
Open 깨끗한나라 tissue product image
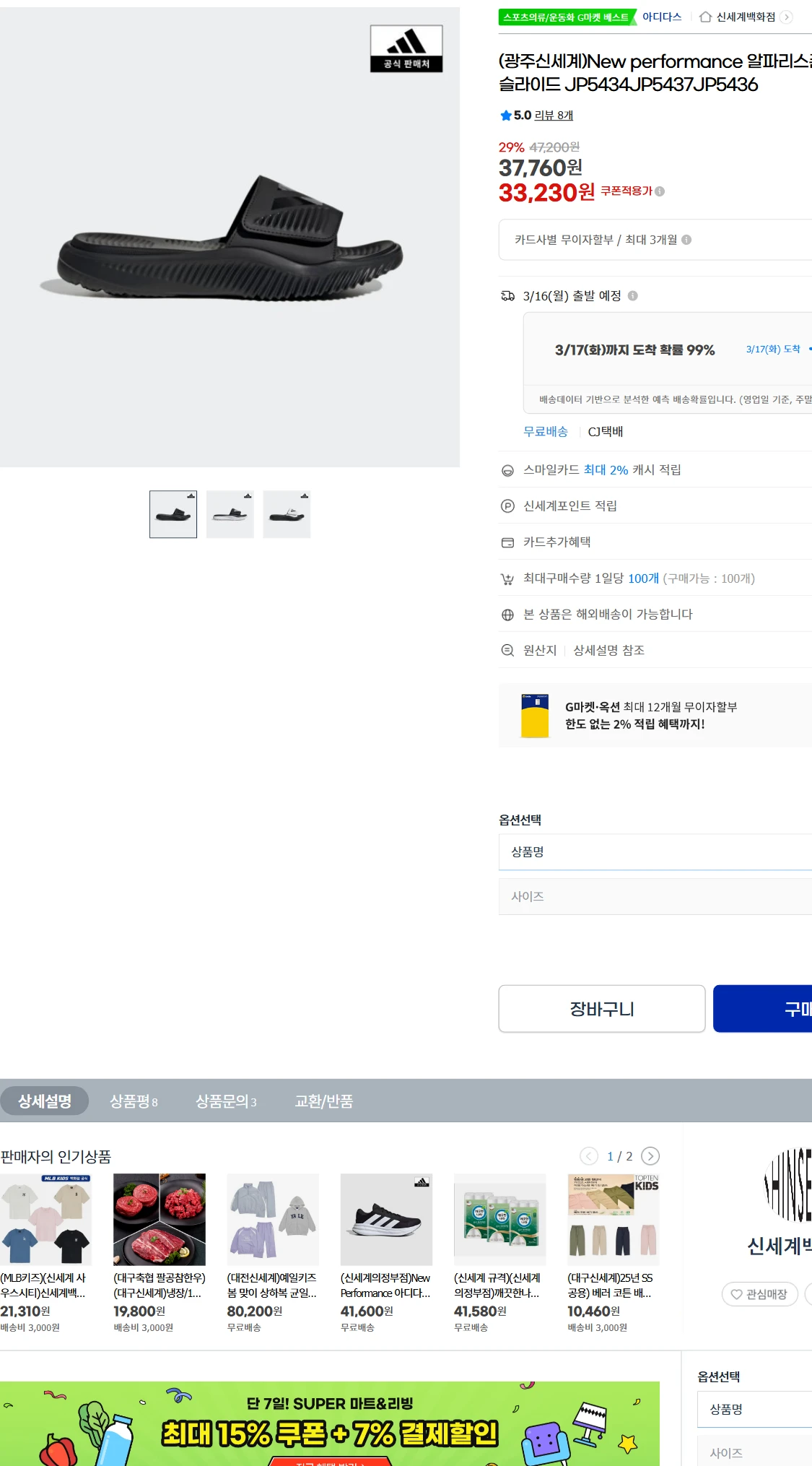tap(500, 1220)
